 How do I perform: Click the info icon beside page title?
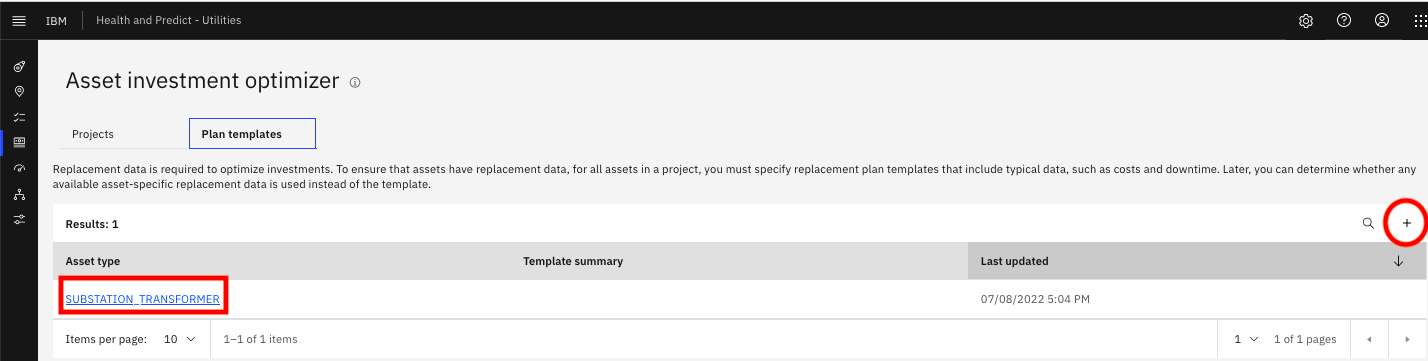click(x=355, y=83)
